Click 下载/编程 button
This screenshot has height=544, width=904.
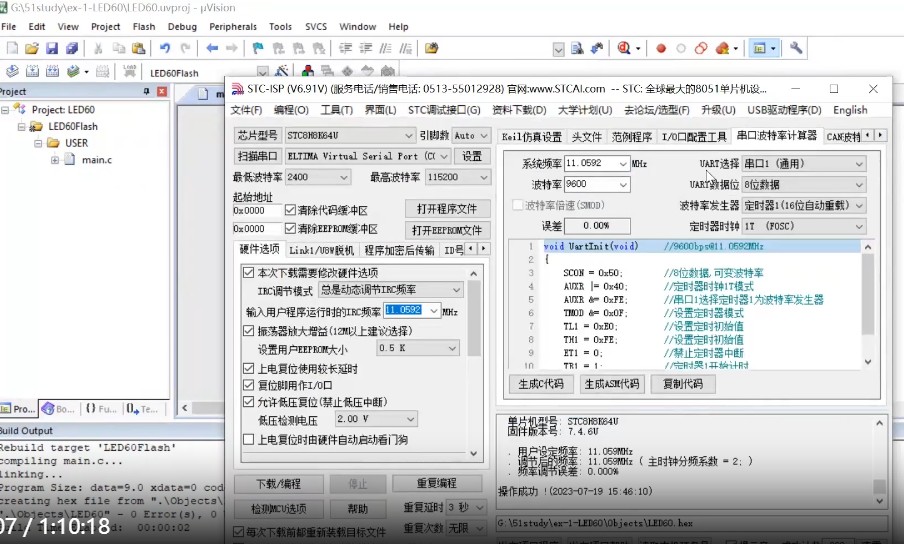(278, 484)
